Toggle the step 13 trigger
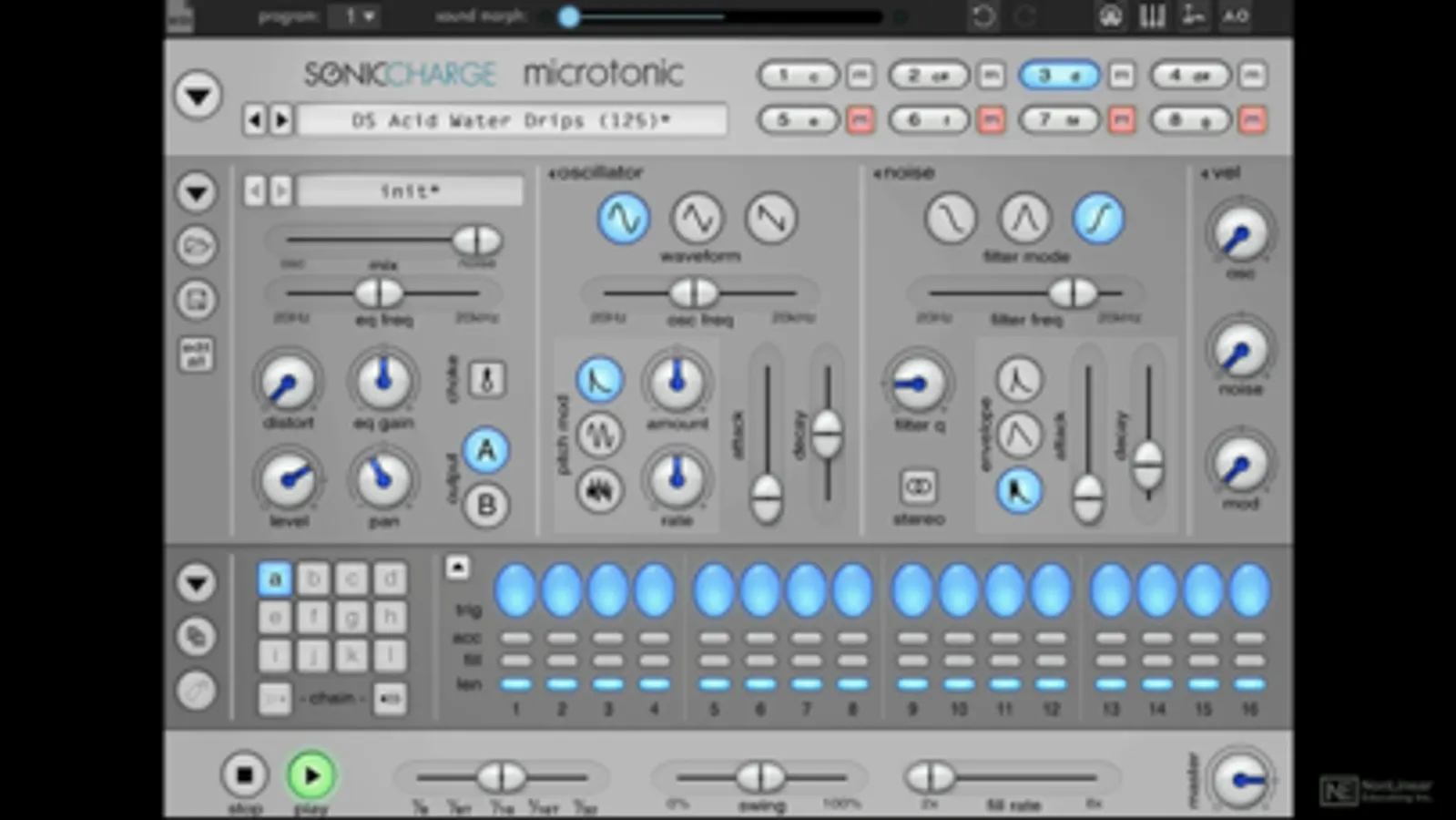 [1111, 589]
